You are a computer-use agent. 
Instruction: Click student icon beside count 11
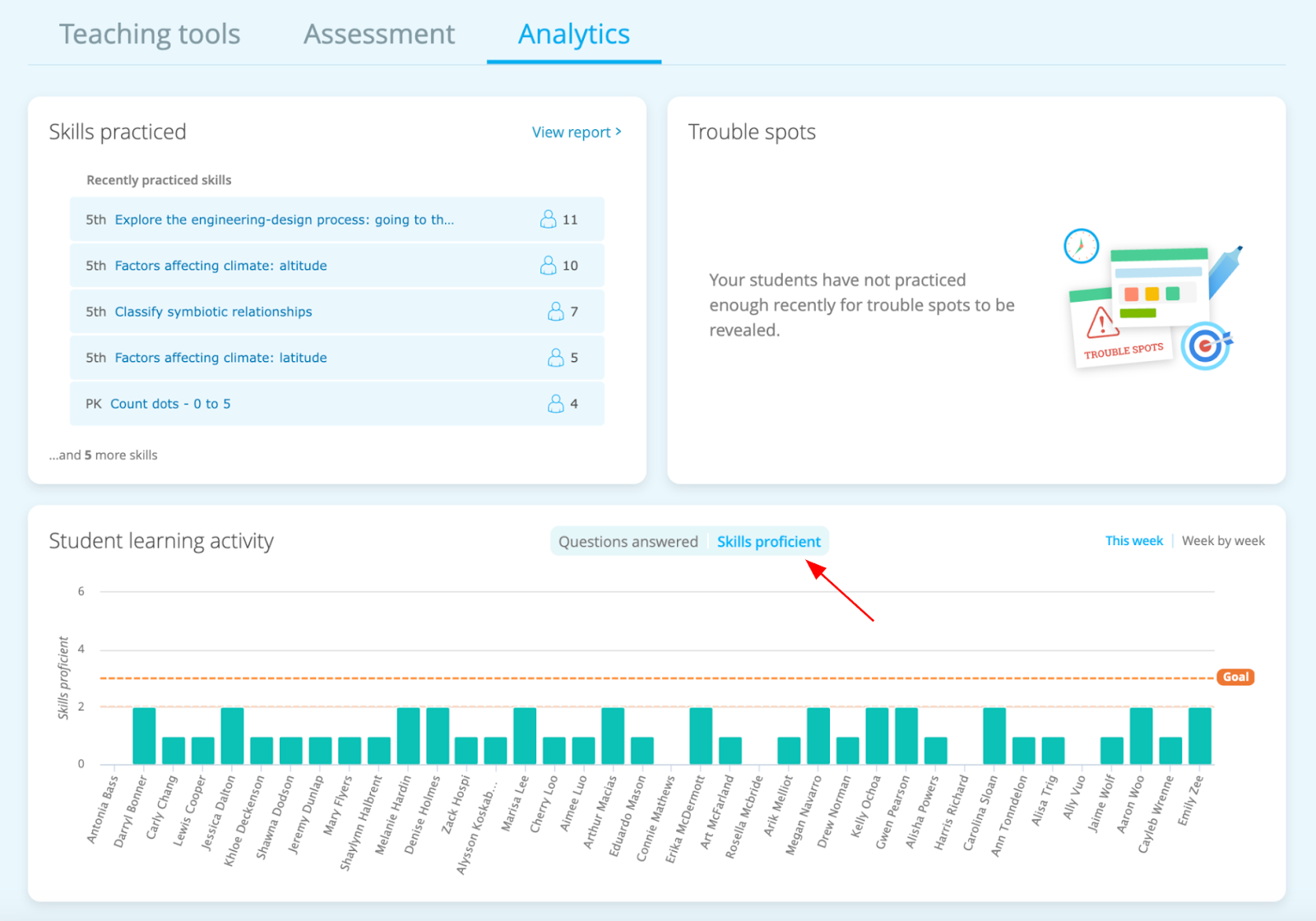(x=548, y=219)
